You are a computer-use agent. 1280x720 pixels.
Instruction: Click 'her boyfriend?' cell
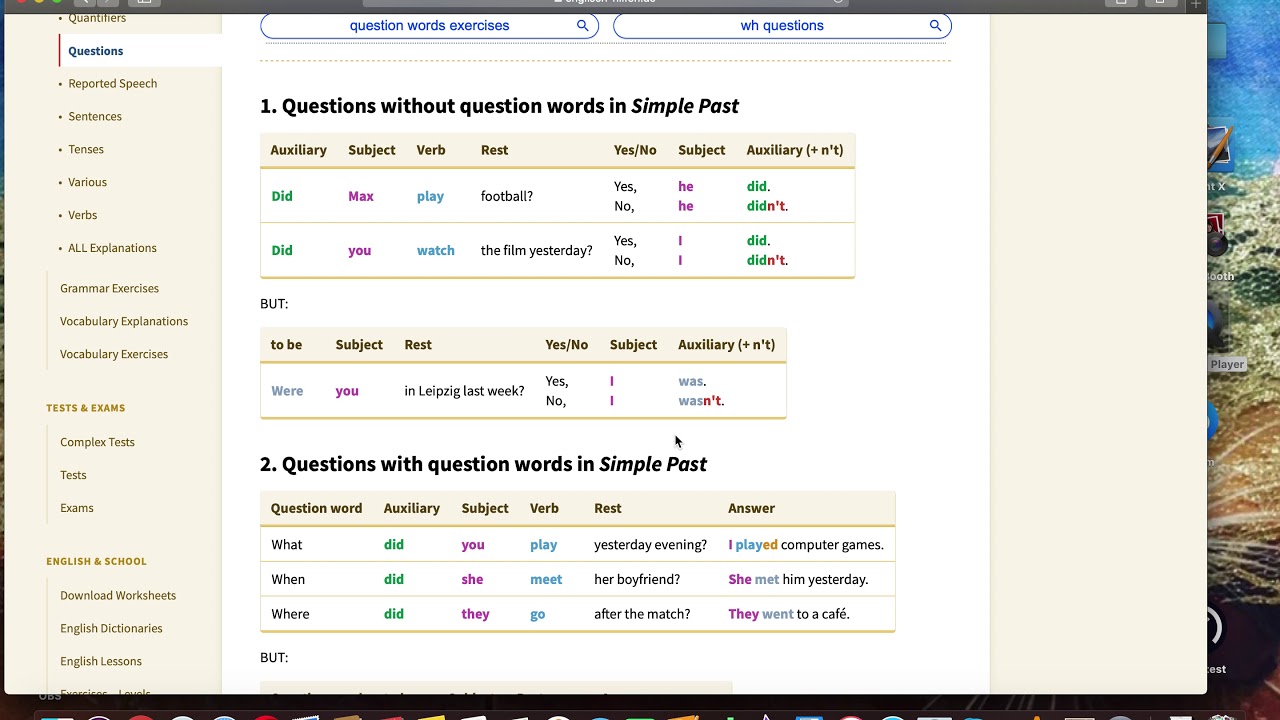(637, 579)
